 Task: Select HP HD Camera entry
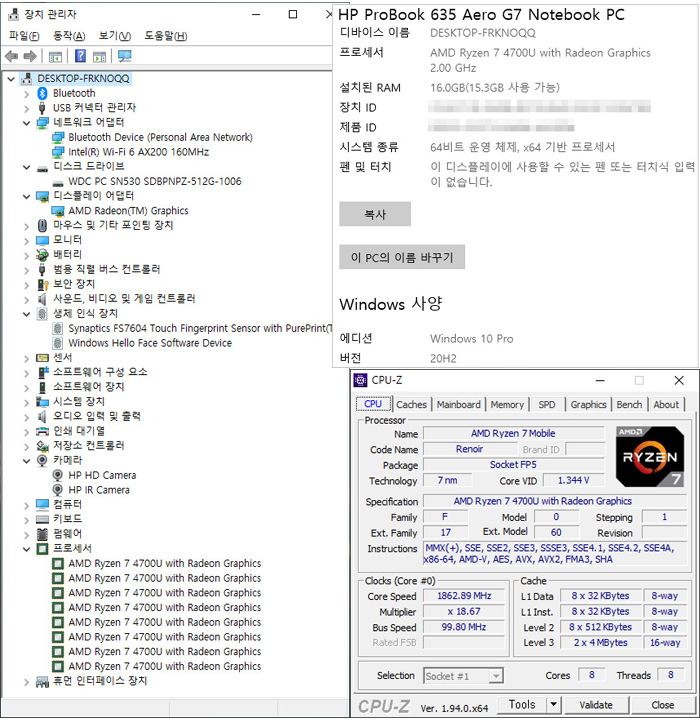point(102,475)
